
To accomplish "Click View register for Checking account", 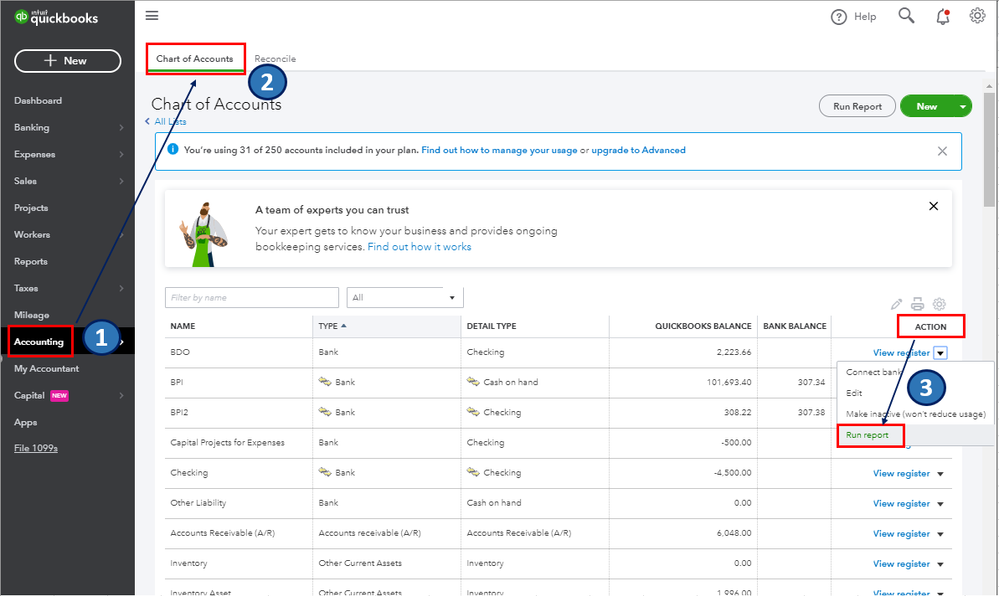I will tap(901, 474).
